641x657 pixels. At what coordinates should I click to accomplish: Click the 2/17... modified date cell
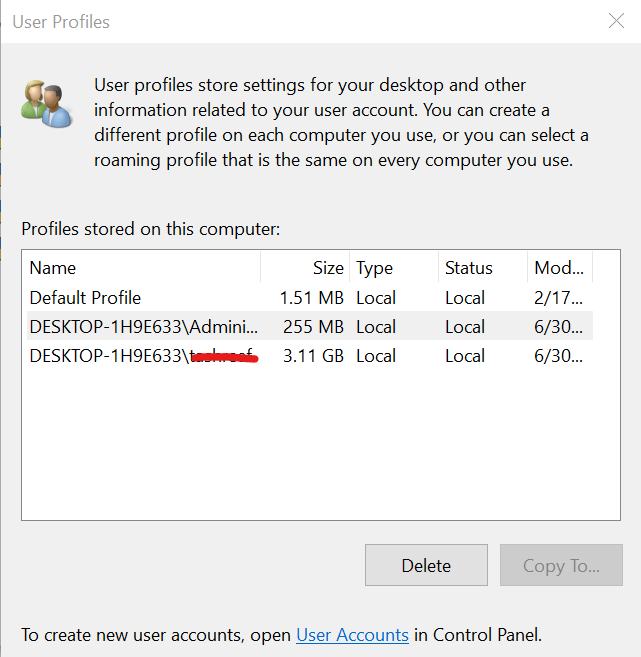558,298
